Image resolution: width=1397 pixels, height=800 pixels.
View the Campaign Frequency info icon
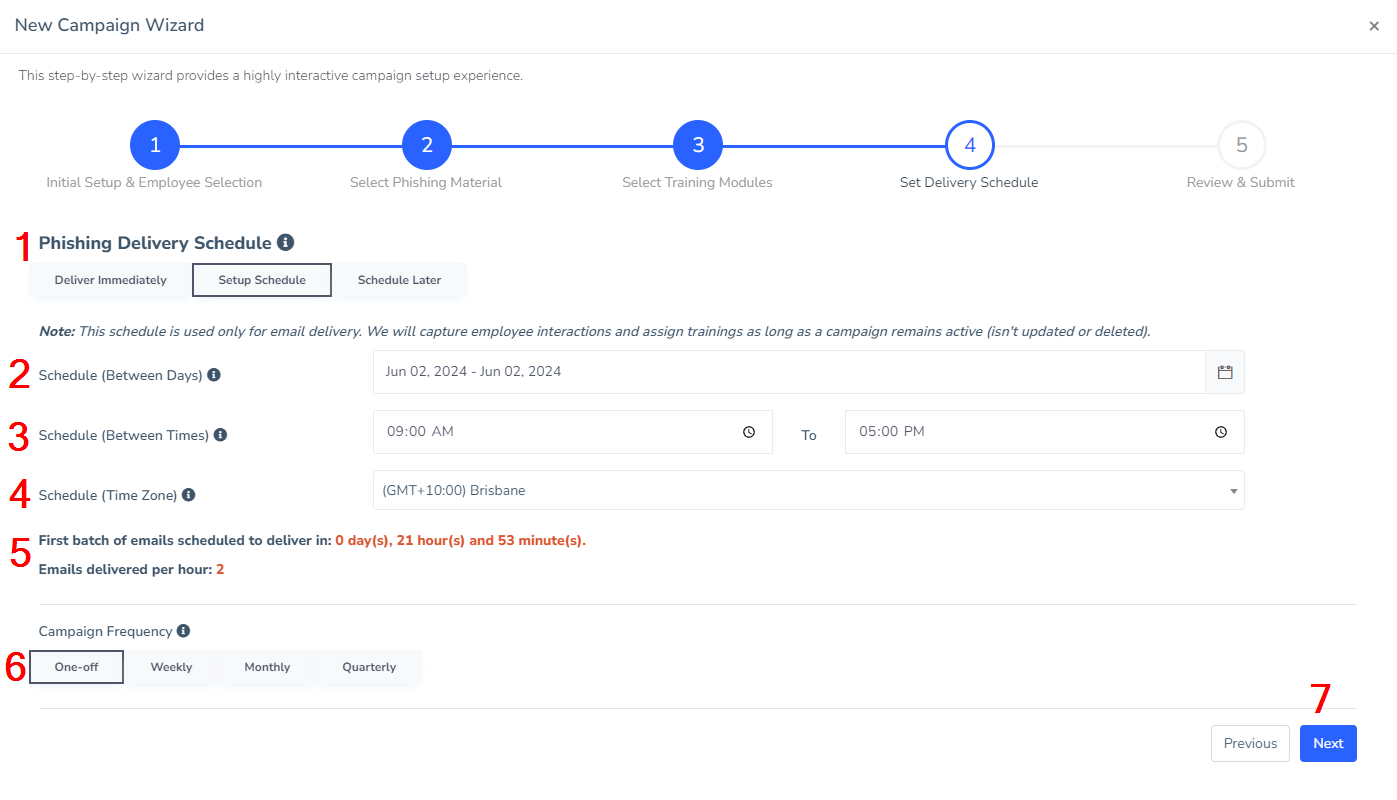183,630
